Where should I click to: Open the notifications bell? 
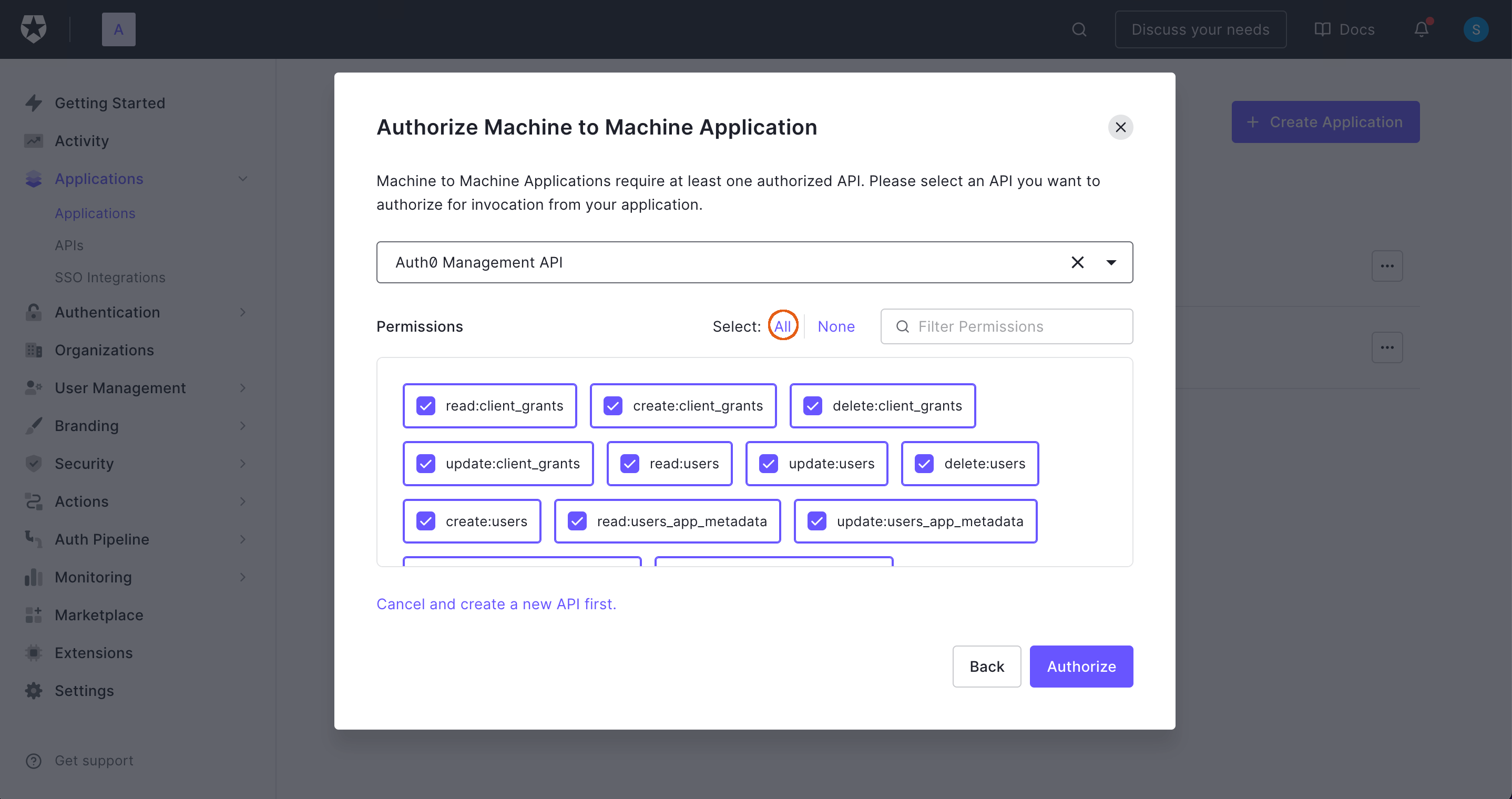1421,29
